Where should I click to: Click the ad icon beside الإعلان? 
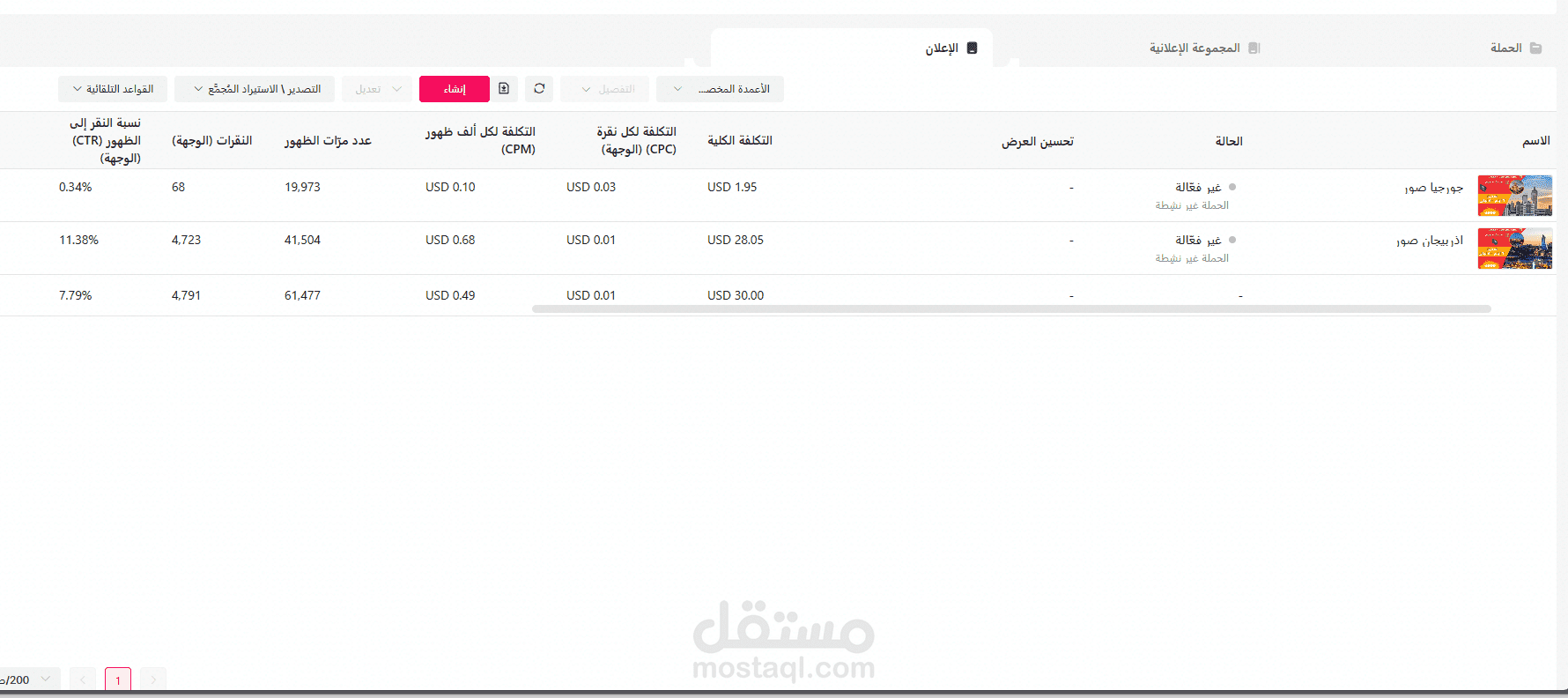point(973,48)
